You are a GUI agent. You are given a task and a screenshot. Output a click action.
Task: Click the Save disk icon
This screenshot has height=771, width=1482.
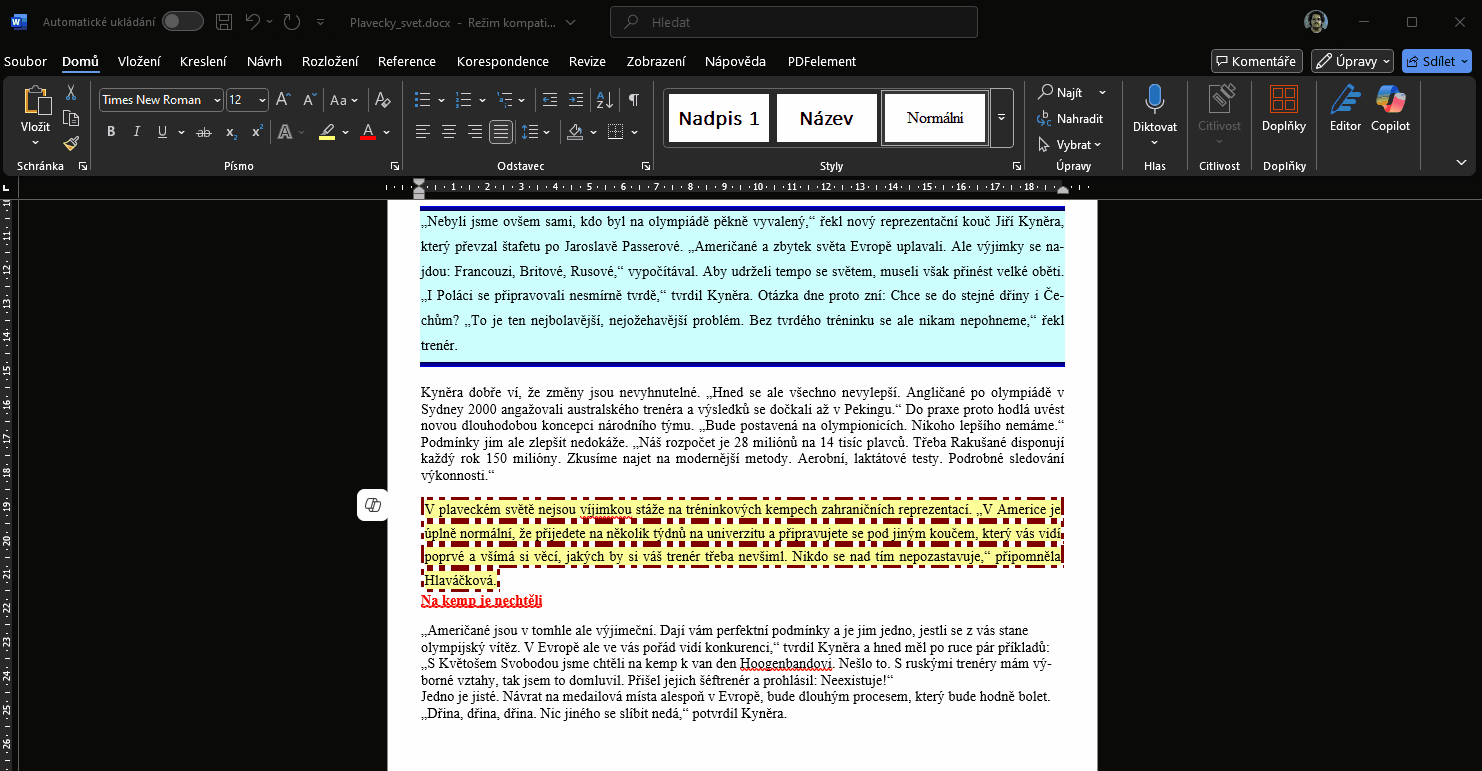pyautogui.click(x=224, y=22)
